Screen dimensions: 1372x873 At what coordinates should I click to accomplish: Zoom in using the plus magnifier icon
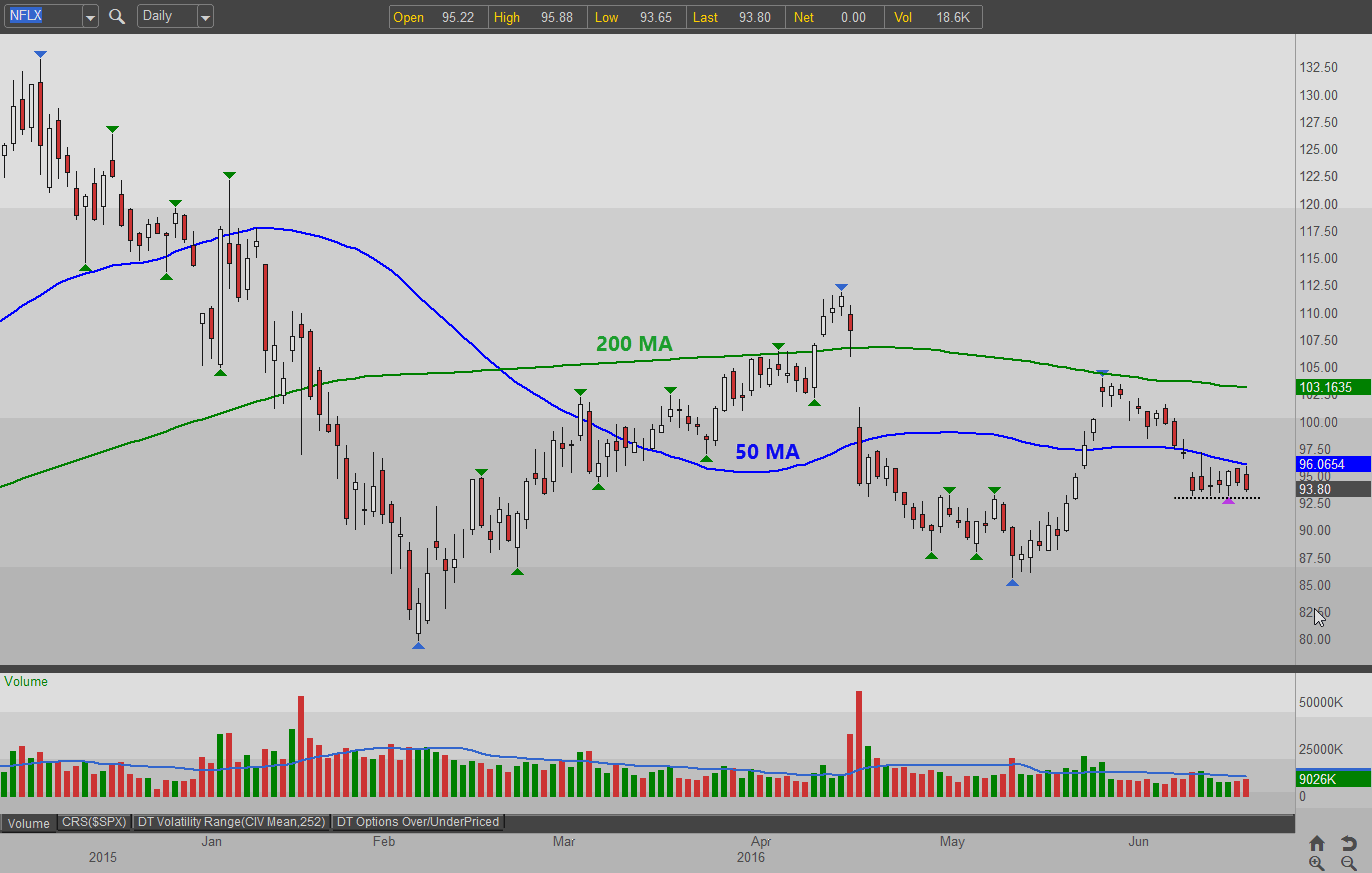pyautogui.click(x=1317, y=863)
